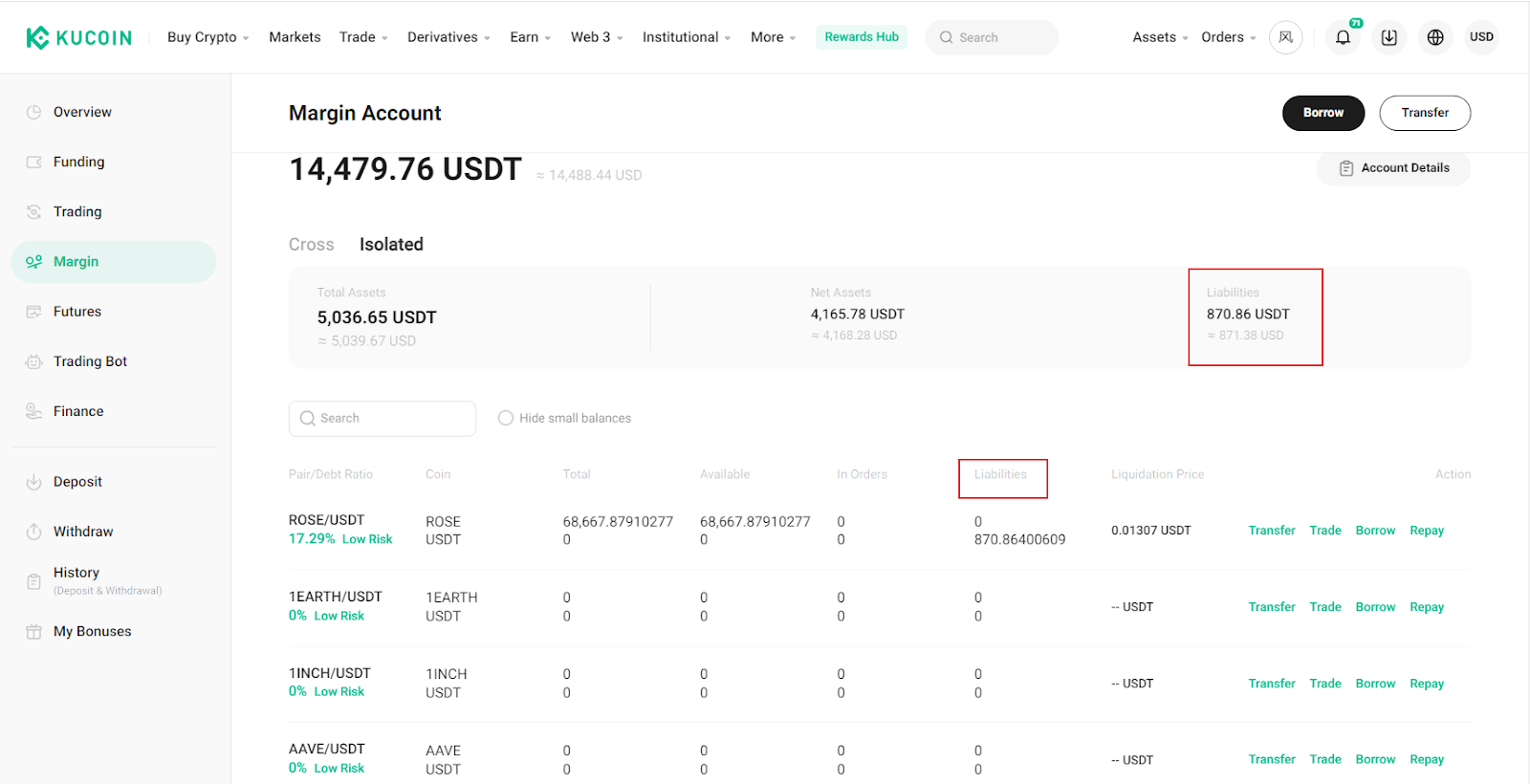This screenshot has width=1530, height=784.
Task: Open Futures in the sidebar
Action: click(x=77, y=312)
